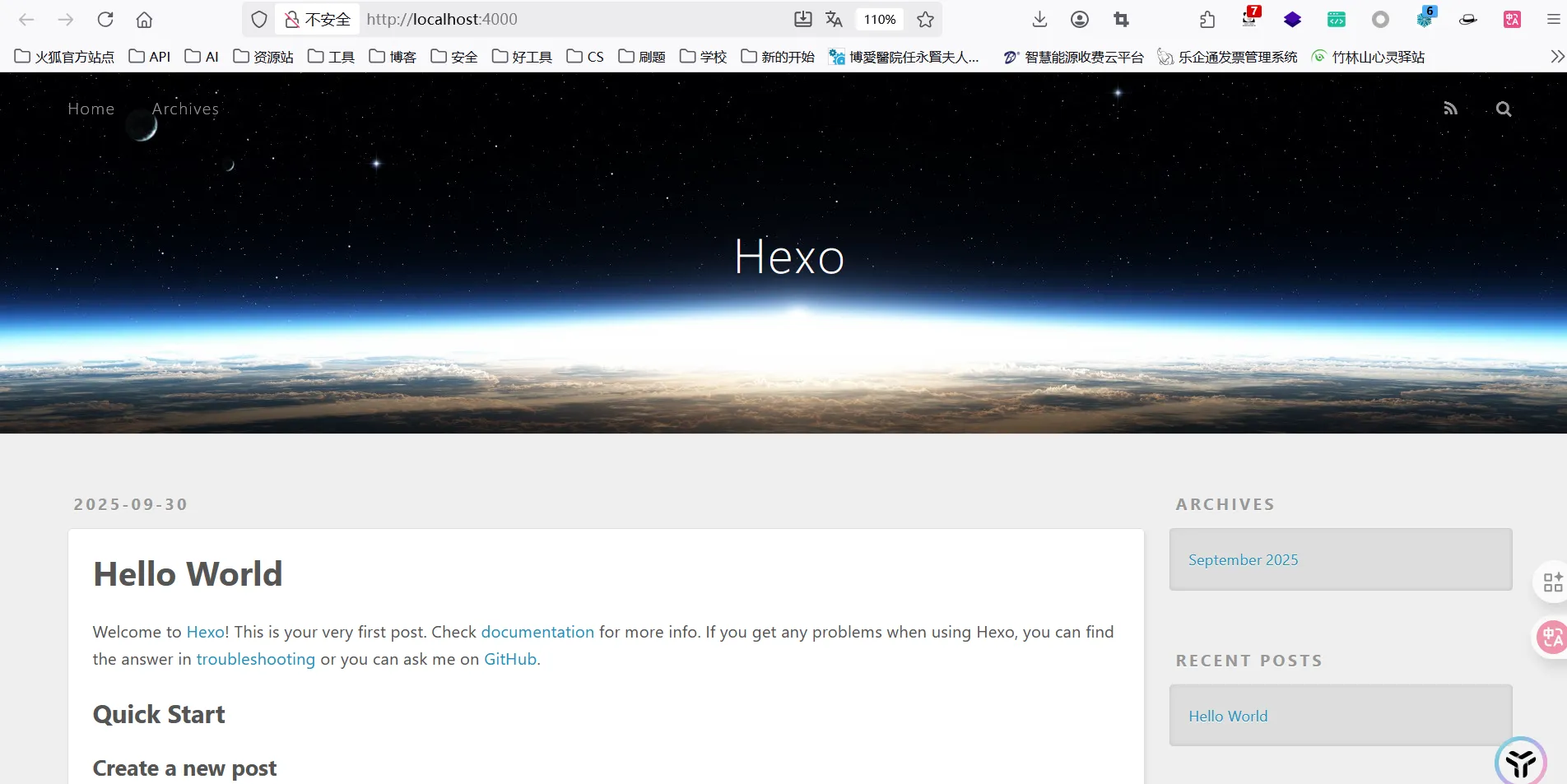Show more bookmarks overflow chevron
Screen dimensions: 1567x784
(1556, 57)
